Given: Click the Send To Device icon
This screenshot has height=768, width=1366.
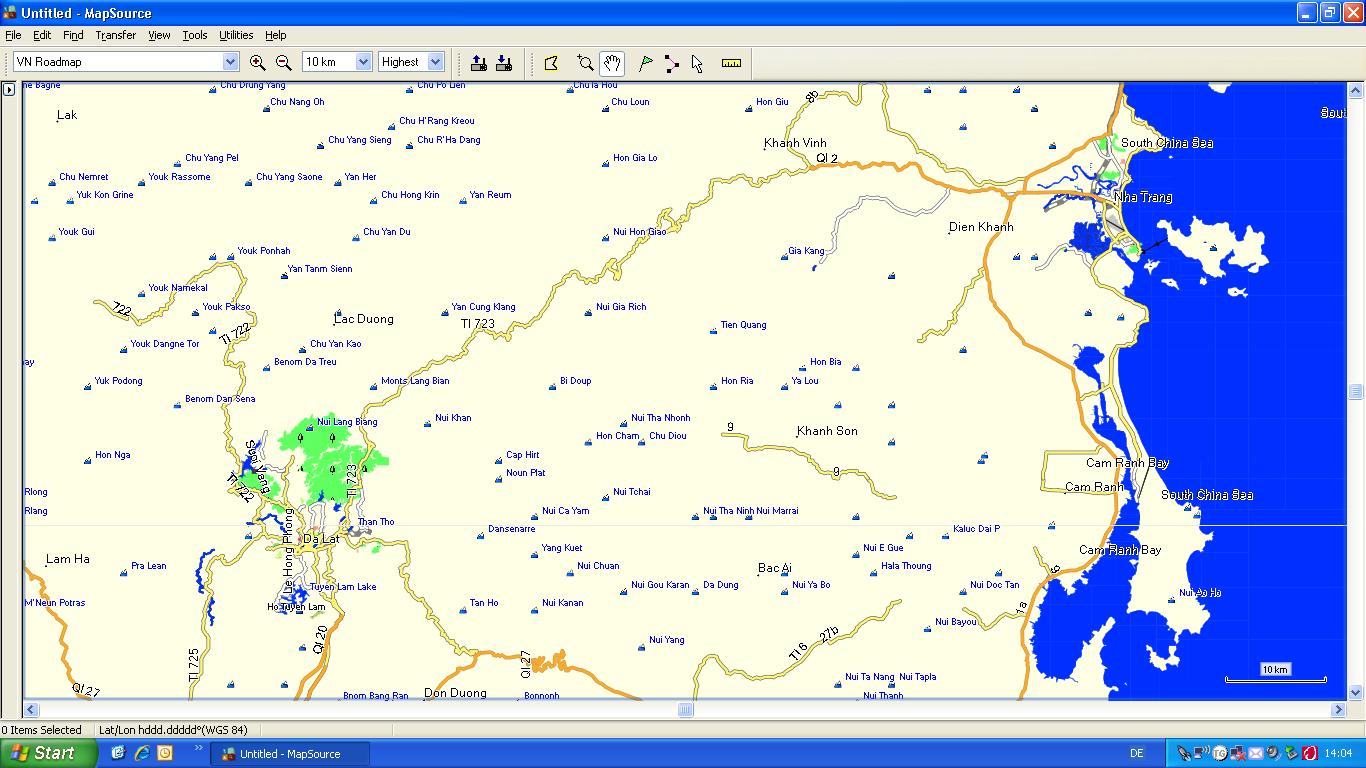Looking at the screenshot, I should [x=479, y=63].
